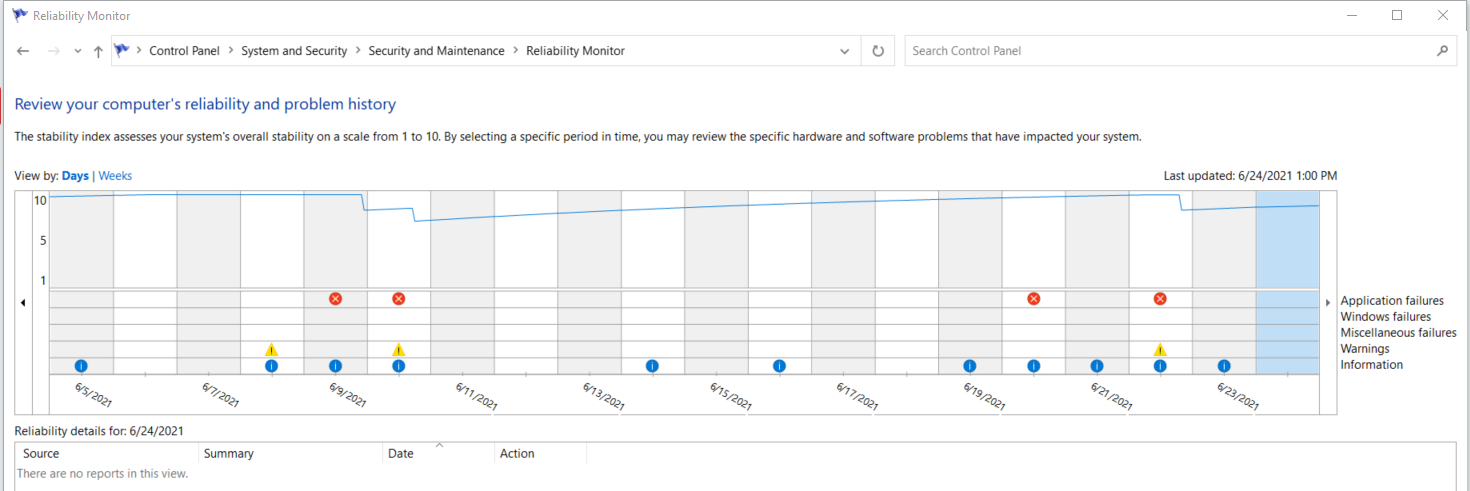The image size is (1470, 491).
Task: Select the 6/7/2021 date label
Action: tap(220, 395)
